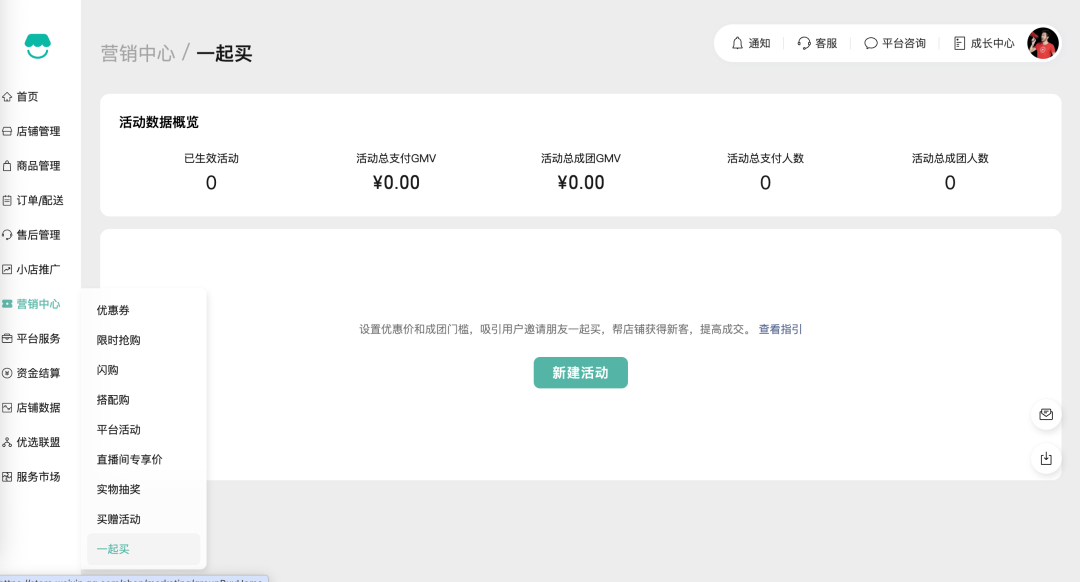Click the 新建活动 create activity button
This screenshot has width=1080, height=582.
point(580,372)
